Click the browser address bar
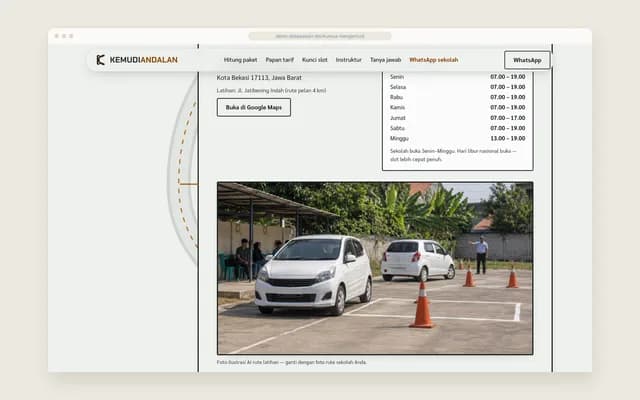The image size is (640, 400). tap(320, 36)
